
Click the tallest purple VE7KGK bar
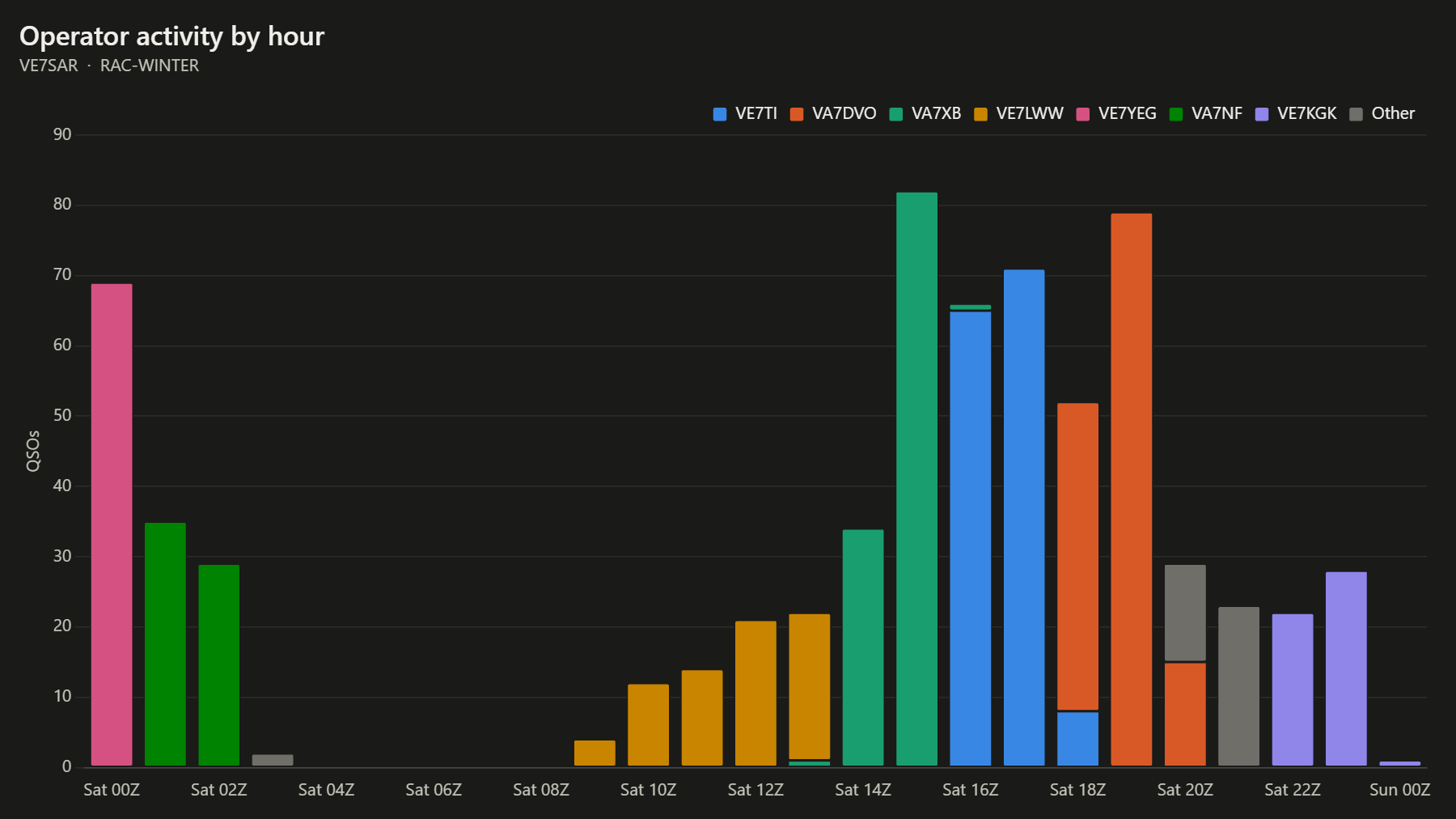1346,668
